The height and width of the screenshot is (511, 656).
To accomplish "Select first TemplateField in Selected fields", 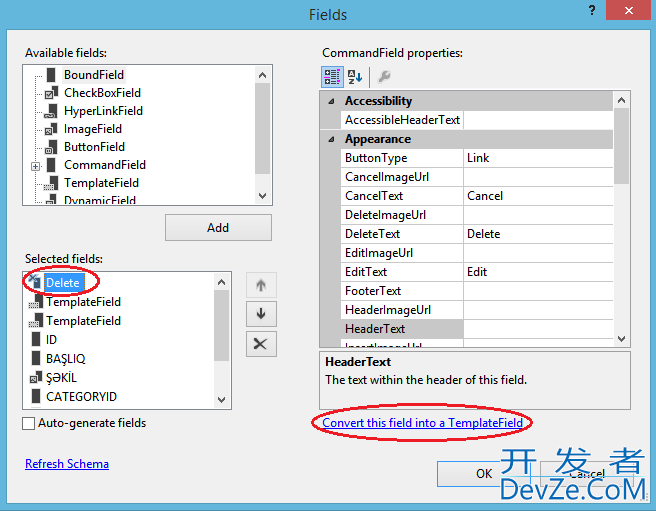I will coord(83,302).
